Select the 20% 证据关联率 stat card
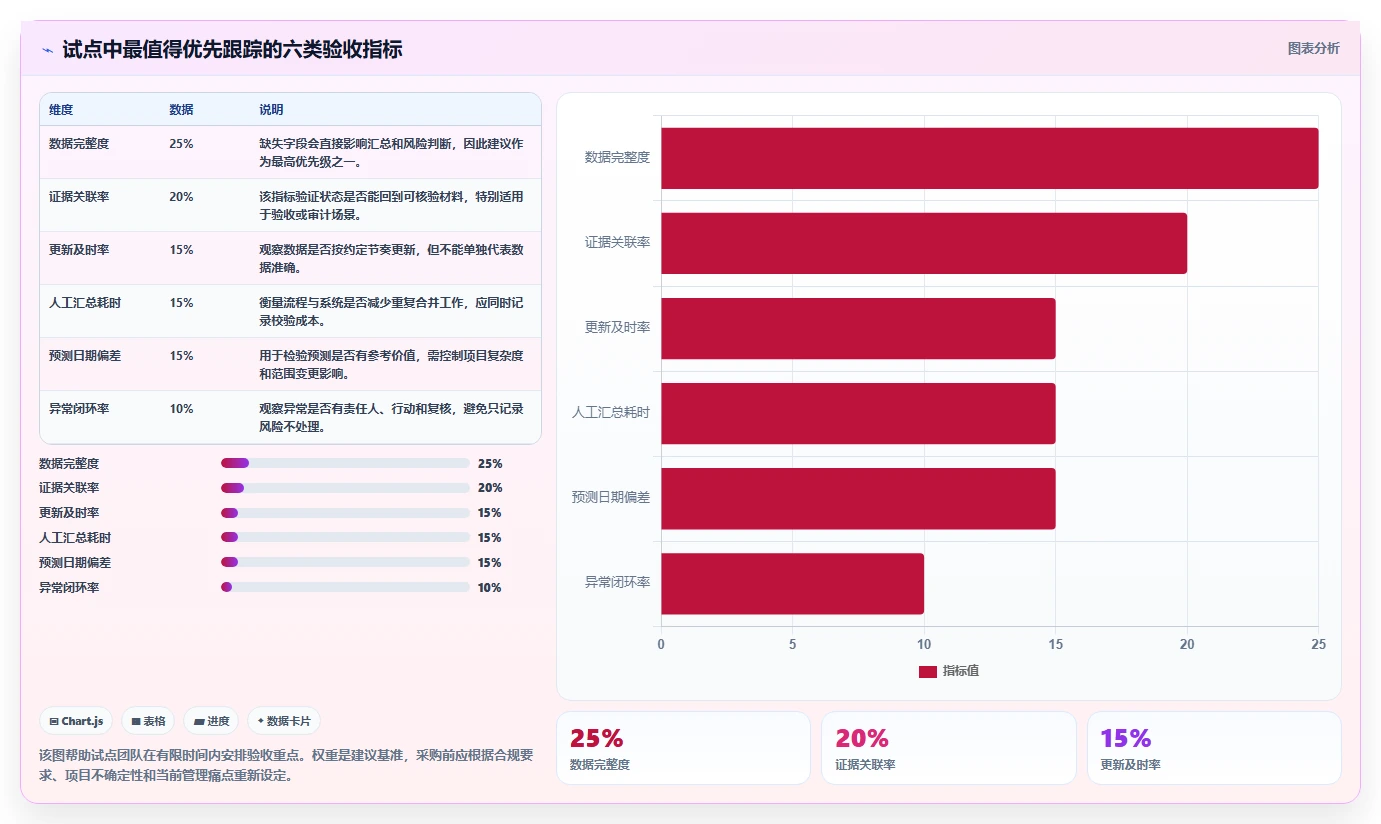The image size is (1381, 824). click(949, 748)
